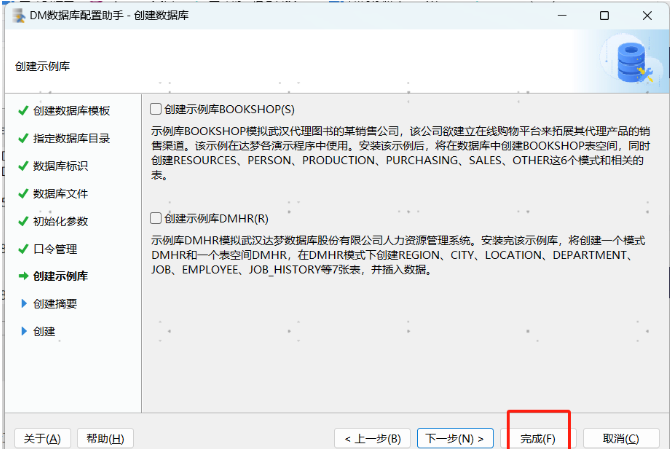
Task: Select 数据库文件 step
Action: coord(61,194)
